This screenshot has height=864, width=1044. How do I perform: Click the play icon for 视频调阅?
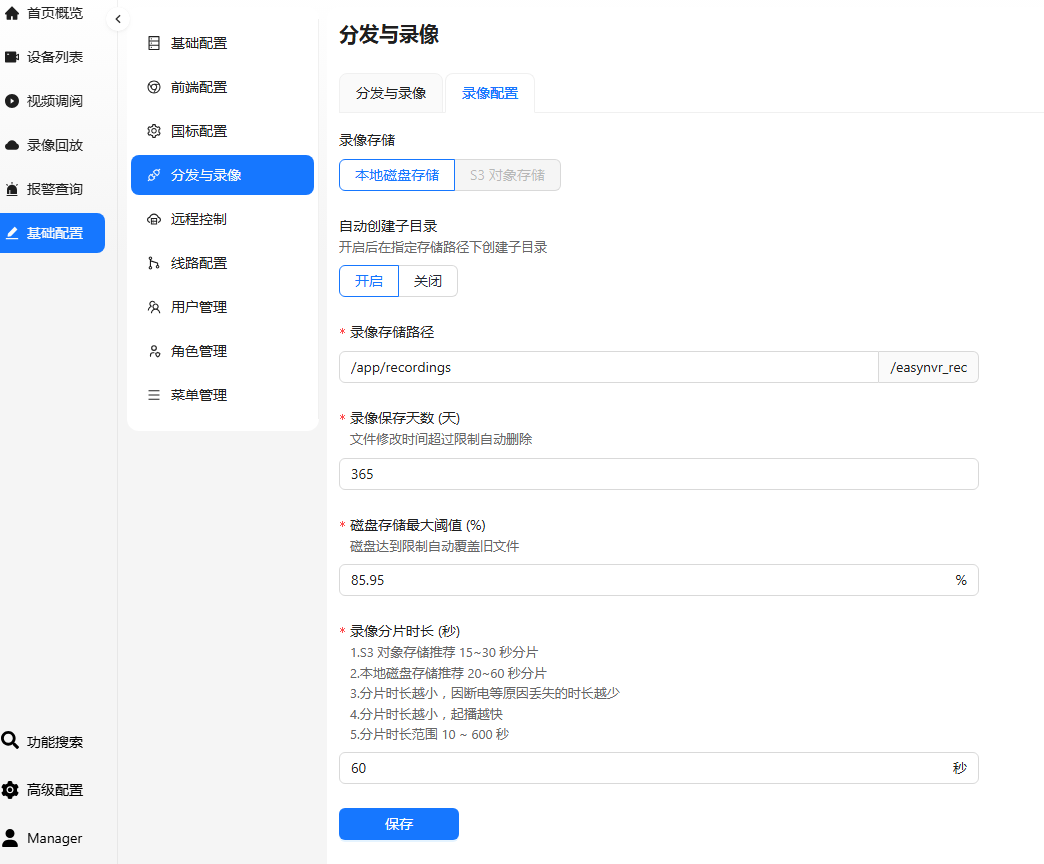(12, 101)
